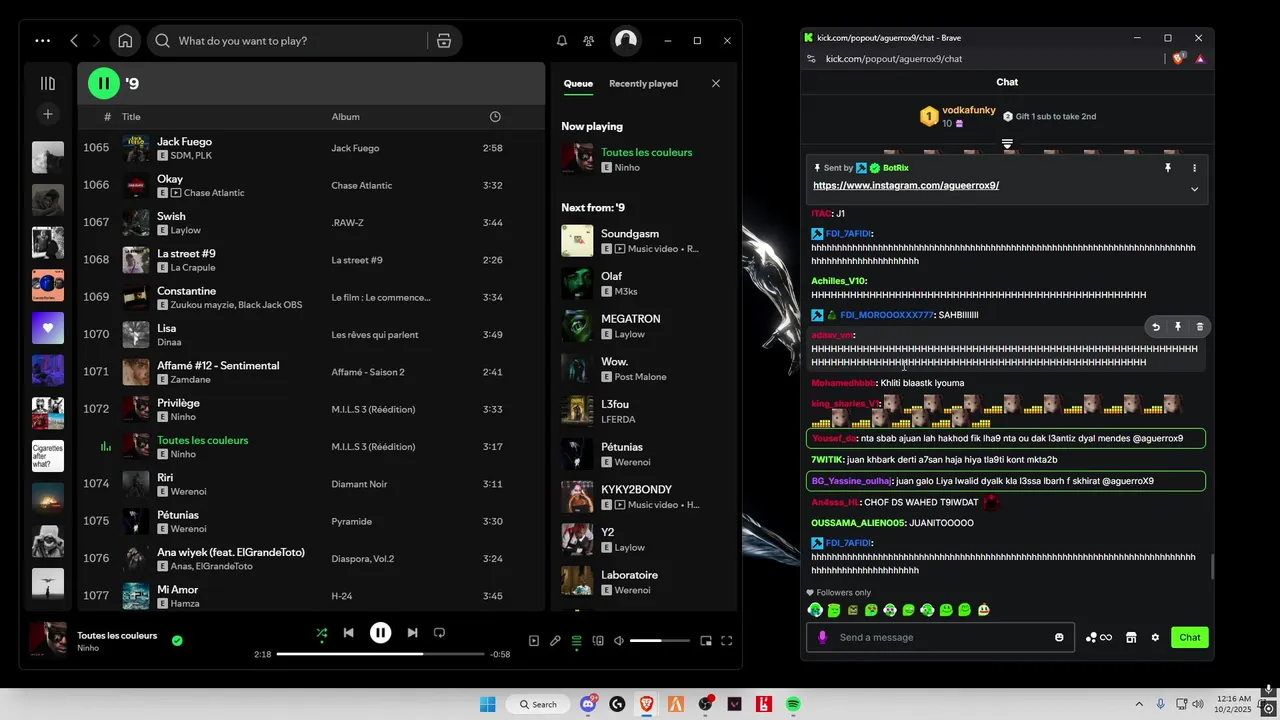Select the Queue tab
The width and height of the screenshot is (1280, 720).
pyautogui.click(x=578, y=84)
